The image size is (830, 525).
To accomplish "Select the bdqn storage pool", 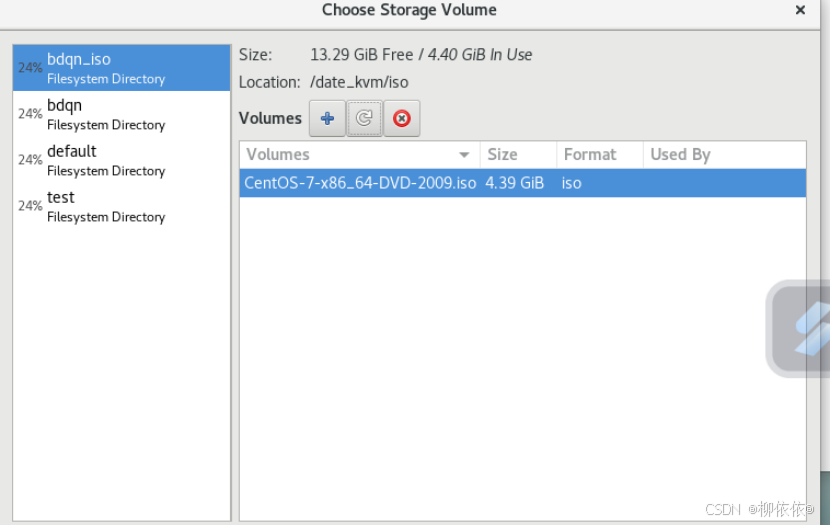I will coord(122,114).
